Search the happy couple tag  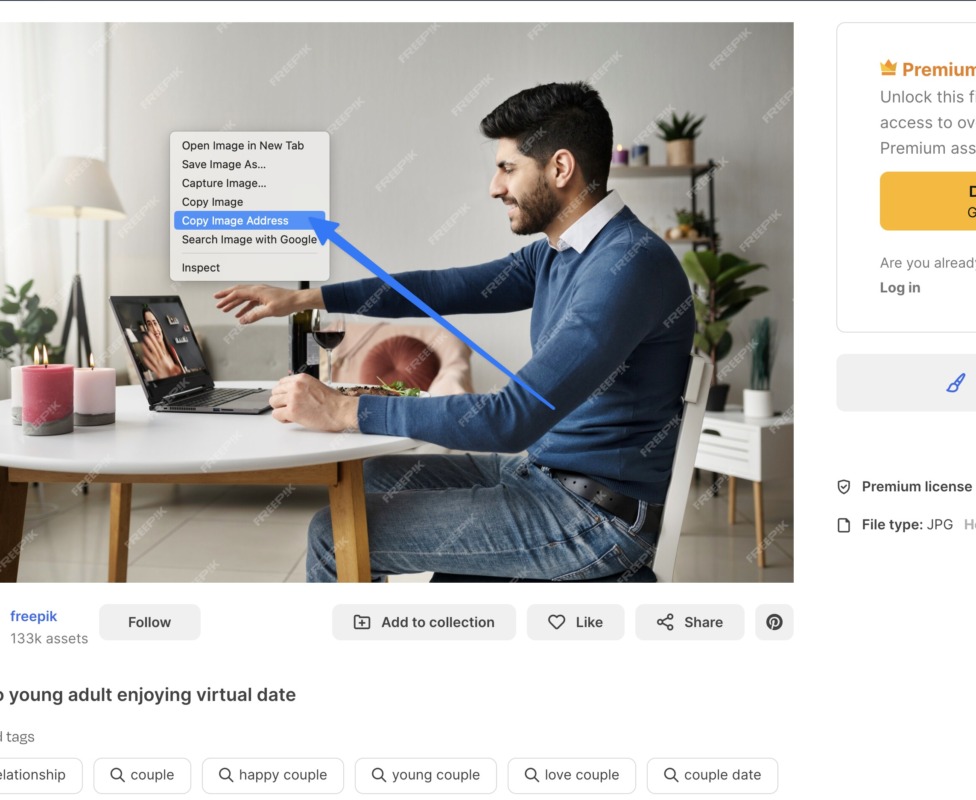273,775
